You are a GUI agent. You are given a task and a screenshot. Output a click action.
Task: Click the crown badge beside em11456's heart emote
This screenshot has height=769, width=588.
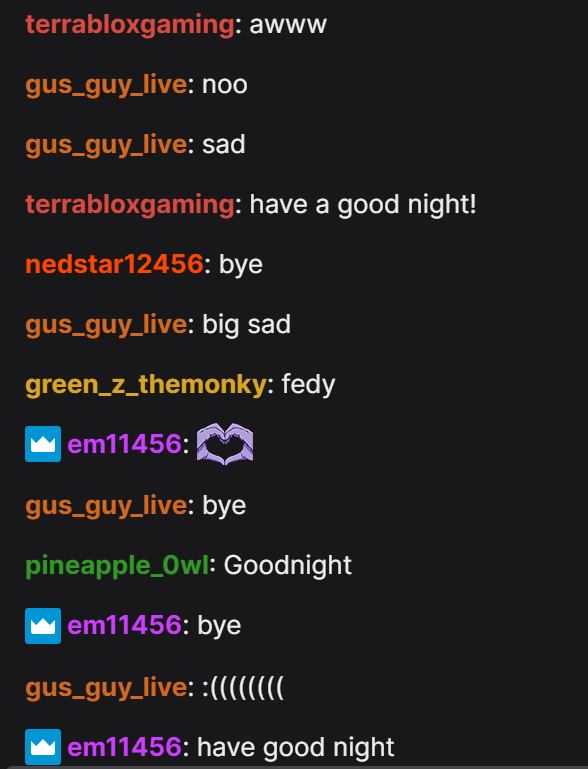pyautogui.click(x=43, y=444)
